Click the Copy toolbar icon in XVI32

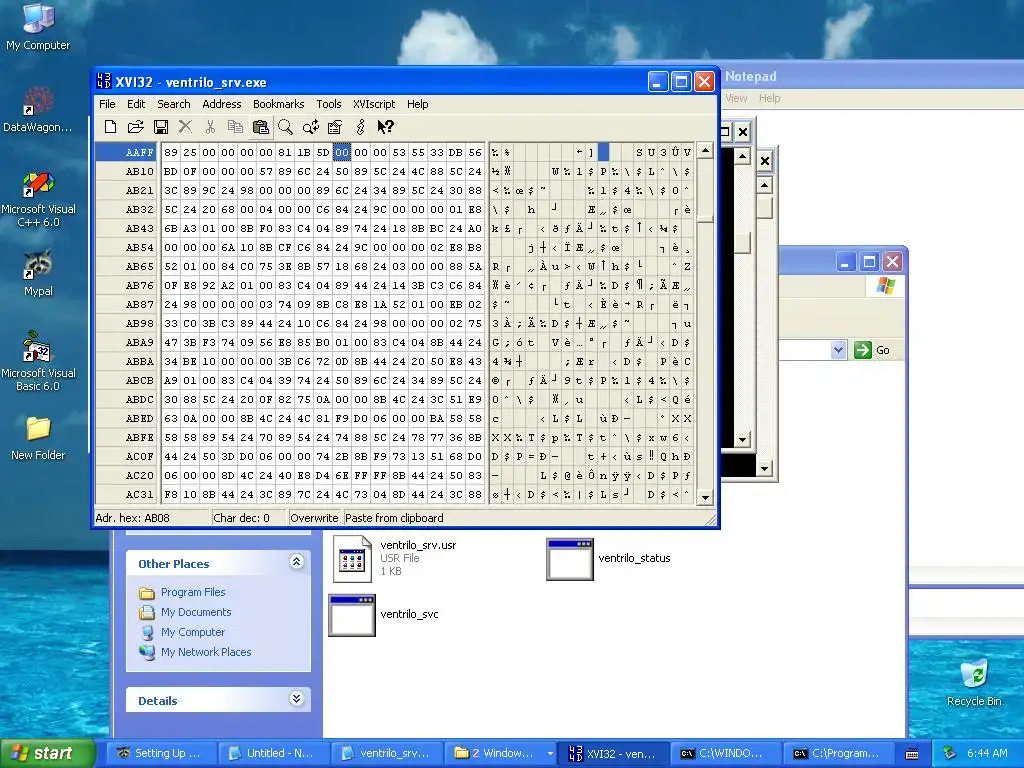coord(235,127)
